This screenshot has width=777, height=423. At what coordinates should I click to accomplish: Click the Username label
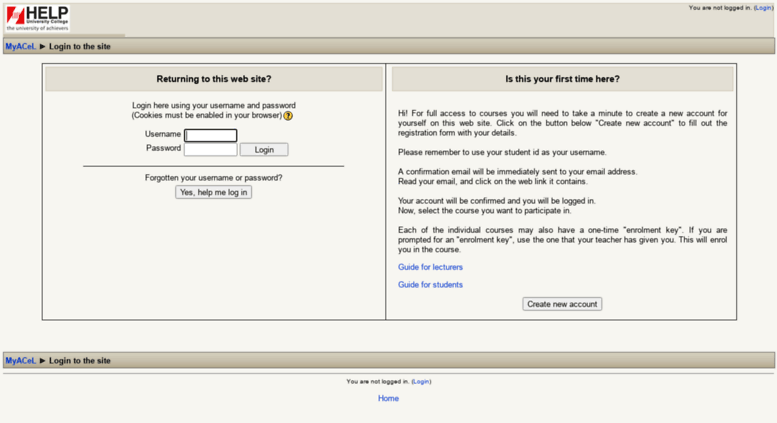point(163,134)
